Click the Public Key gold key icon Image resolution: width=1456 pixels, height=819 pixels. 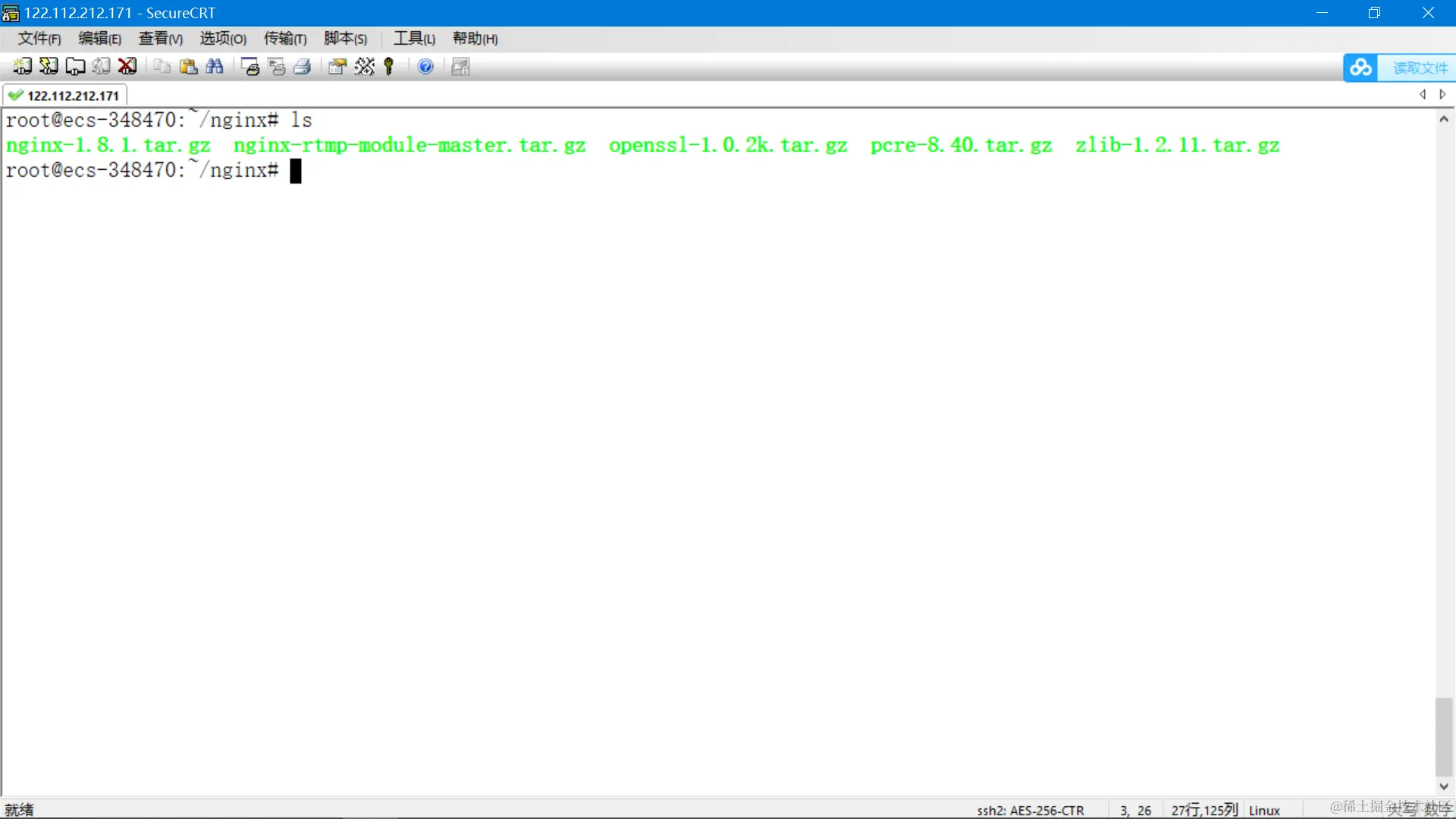pyautogui.click(x=389, y=67)
